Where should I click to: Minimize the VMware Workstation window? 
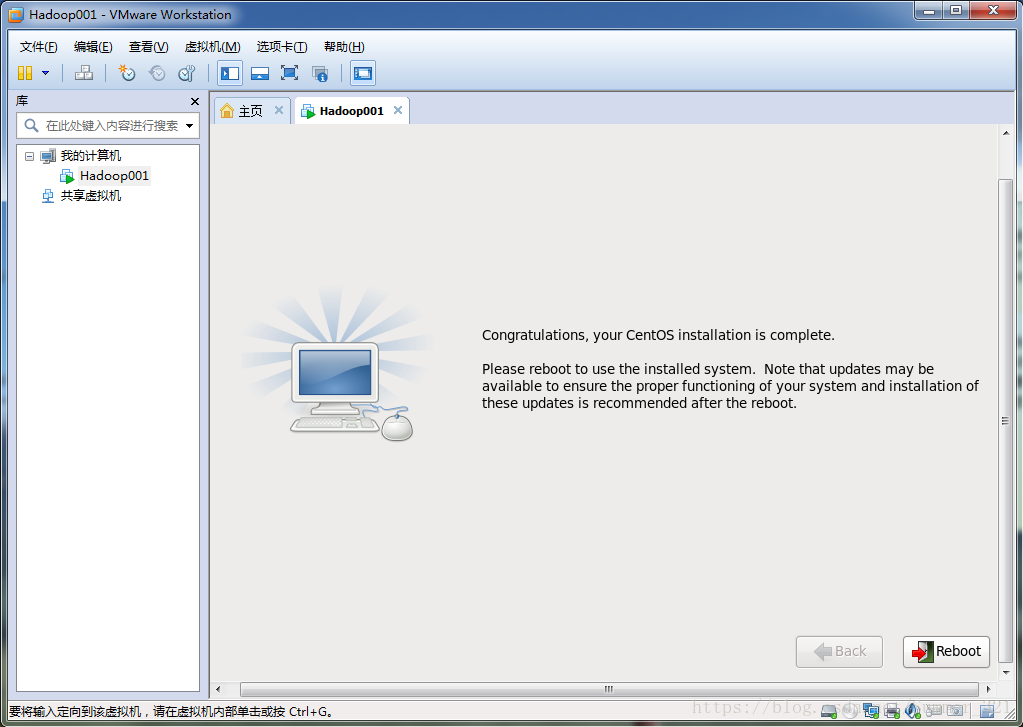click(928, 11)
